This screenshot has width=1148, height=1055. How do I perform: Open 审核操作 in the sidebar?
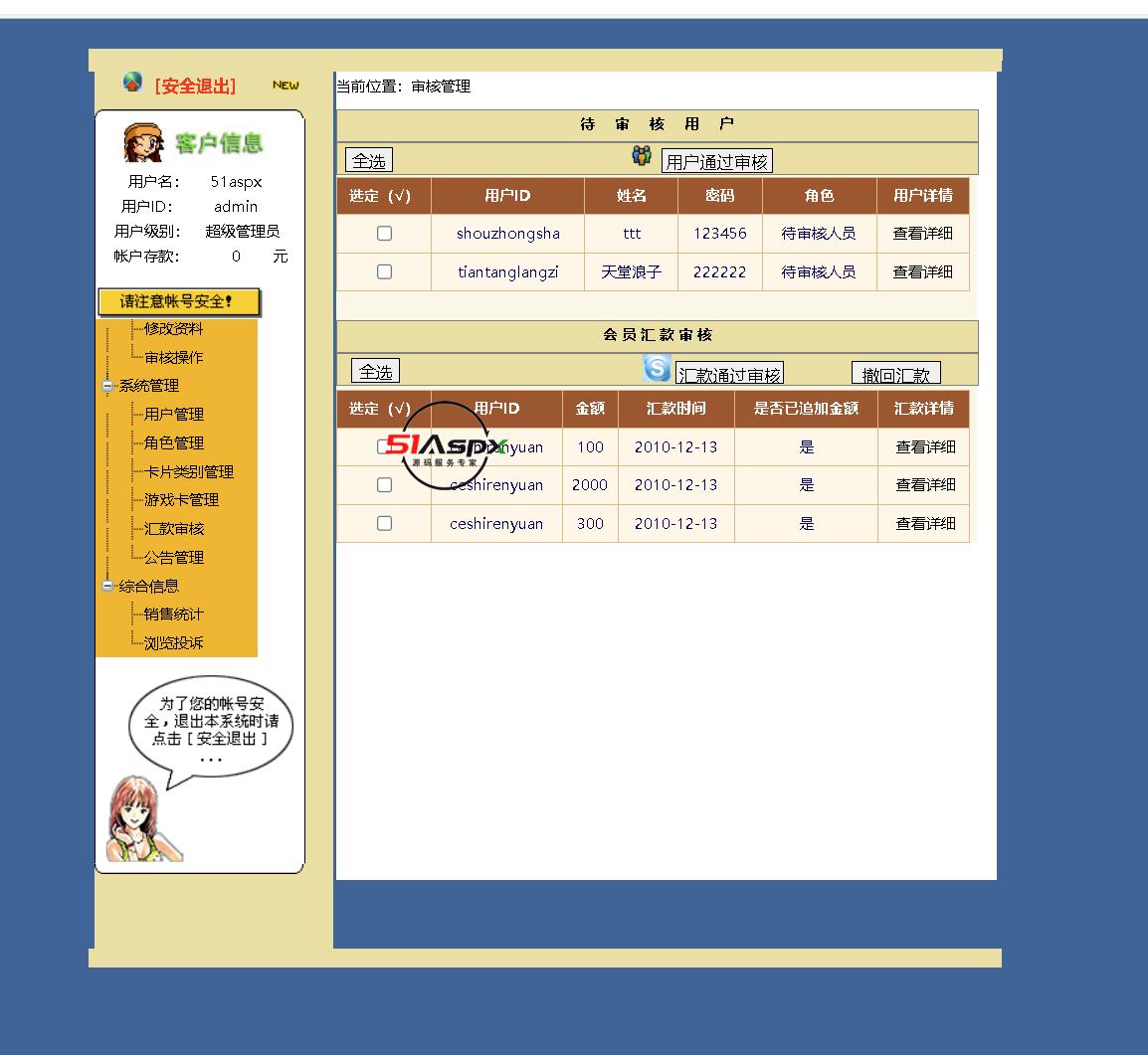pos(173,357)
